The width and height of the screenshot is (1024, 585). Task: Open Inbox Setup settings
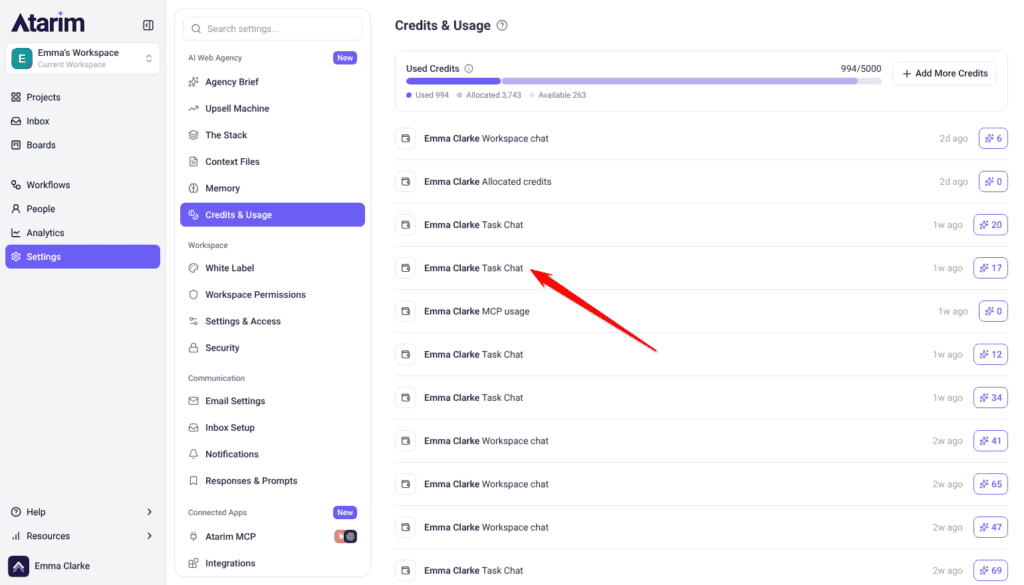pyautogui.click(x=230, y=428)
